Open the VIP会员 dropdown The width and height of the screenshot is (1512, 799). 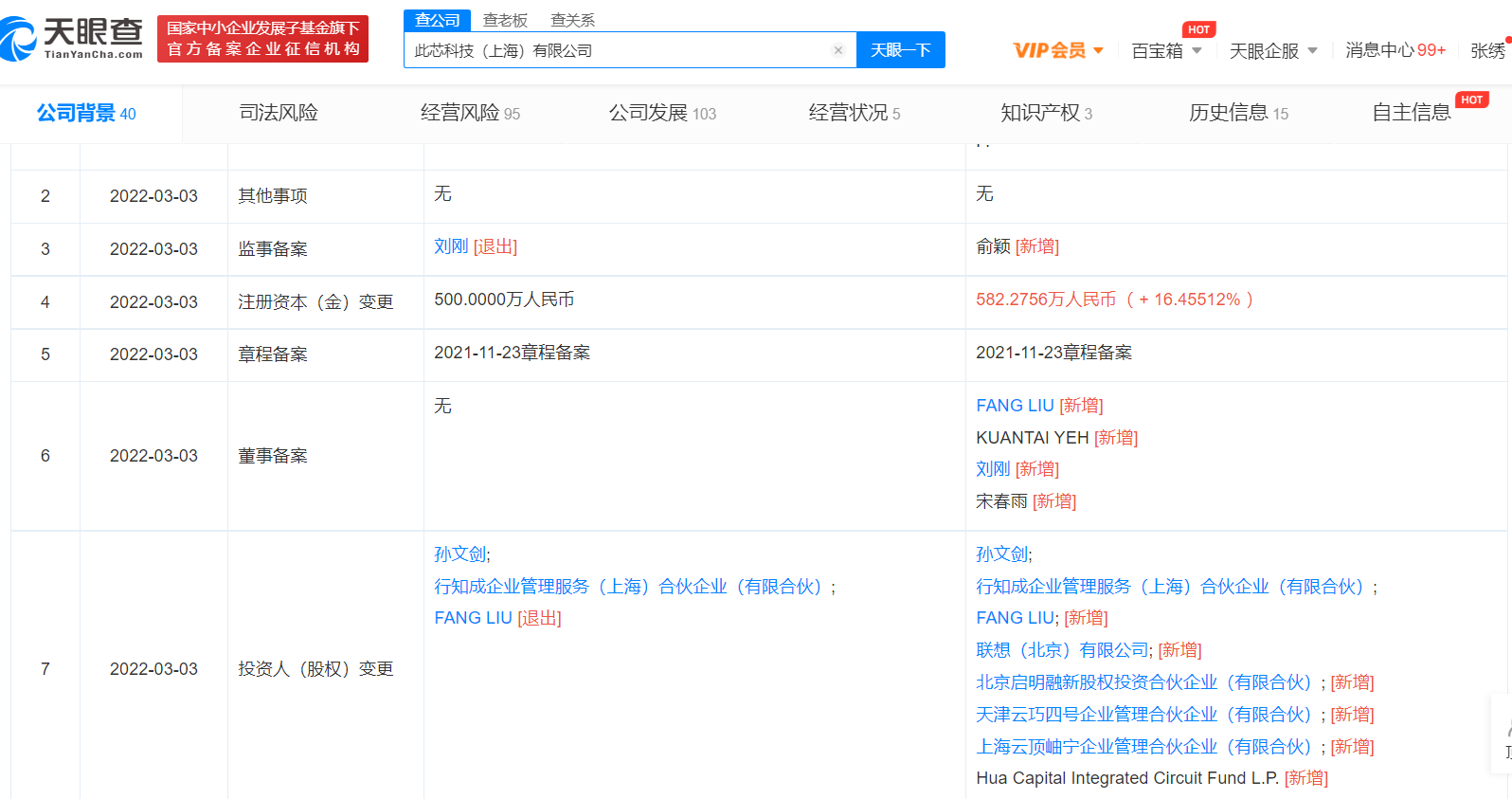(1058, 50)
